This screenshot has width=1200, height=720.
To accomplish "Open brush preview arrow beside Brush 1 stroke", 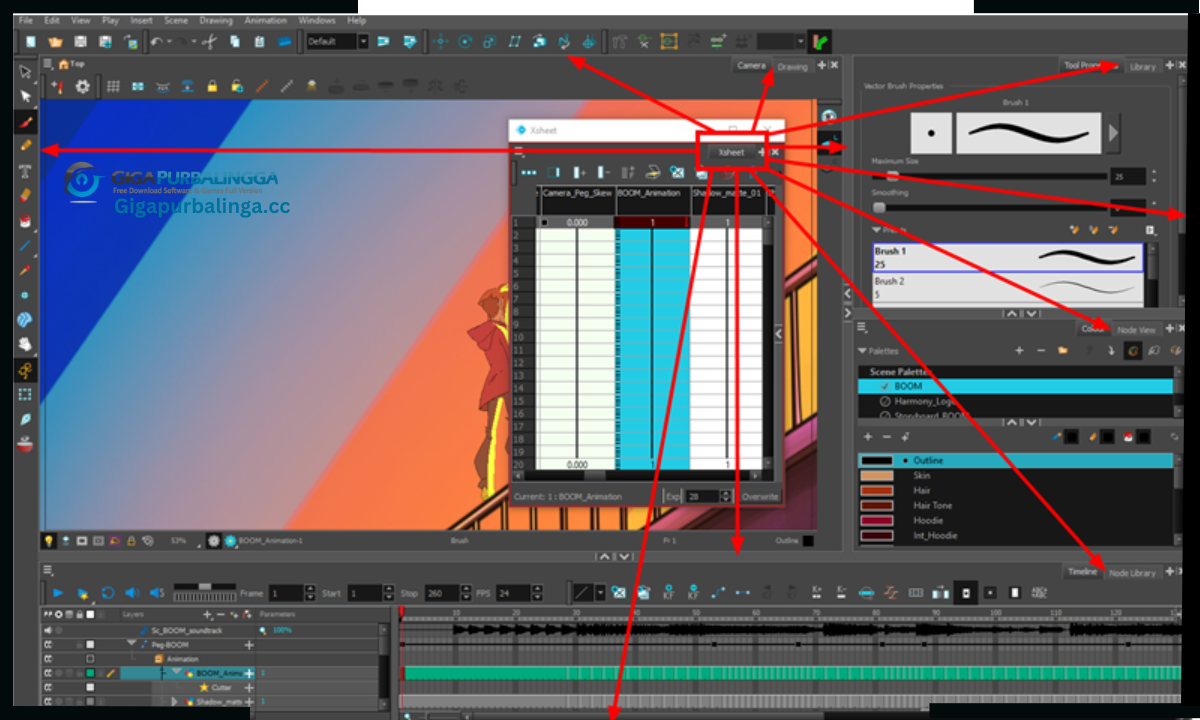I will coord(1114,133).
